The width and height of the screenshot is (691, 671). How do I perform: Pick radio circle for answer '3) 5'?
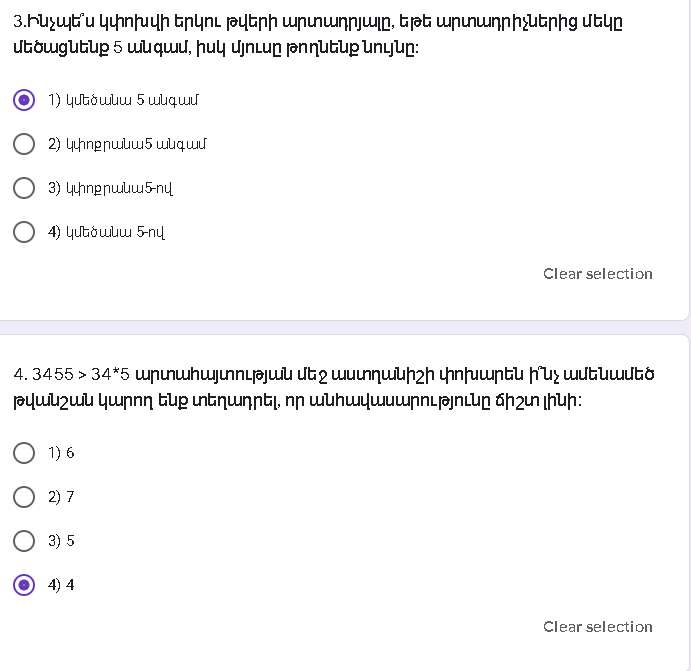point(24,541)
